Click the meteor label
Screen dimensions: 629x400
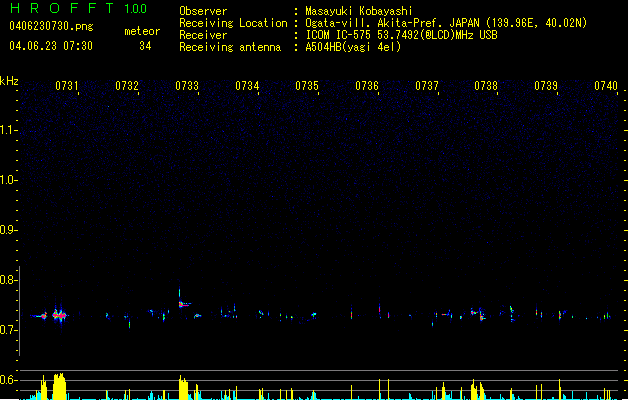[142, 31]
